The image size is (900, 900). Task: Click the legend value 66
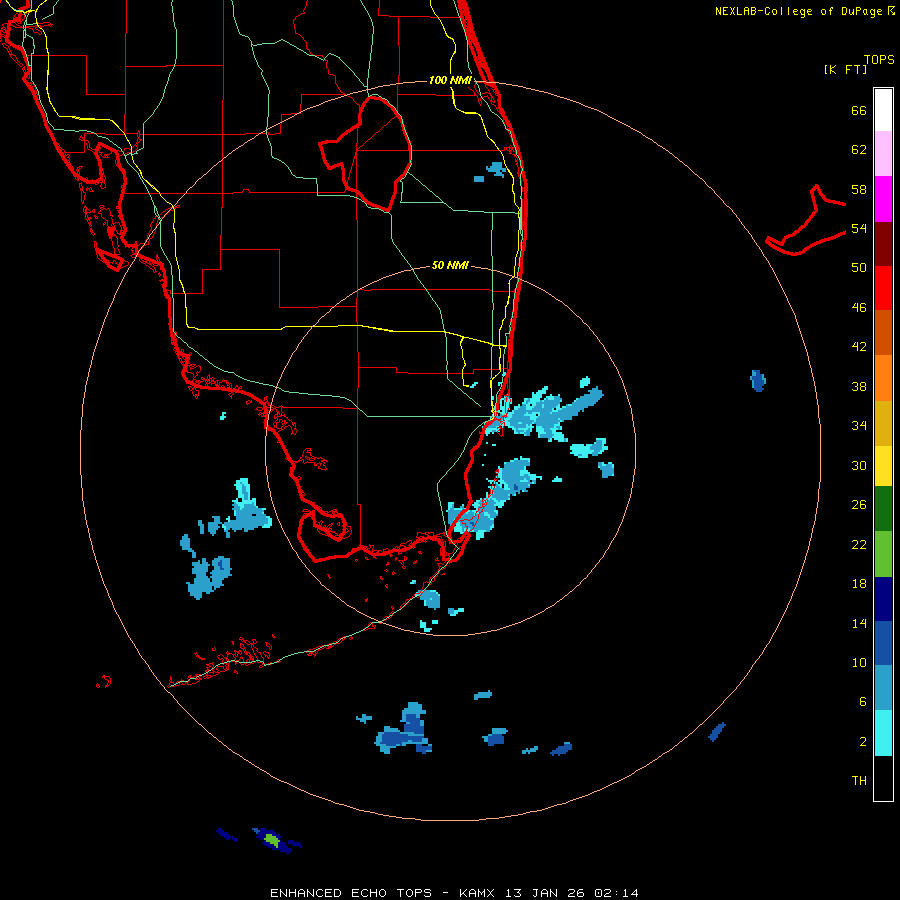click(859, 110)
